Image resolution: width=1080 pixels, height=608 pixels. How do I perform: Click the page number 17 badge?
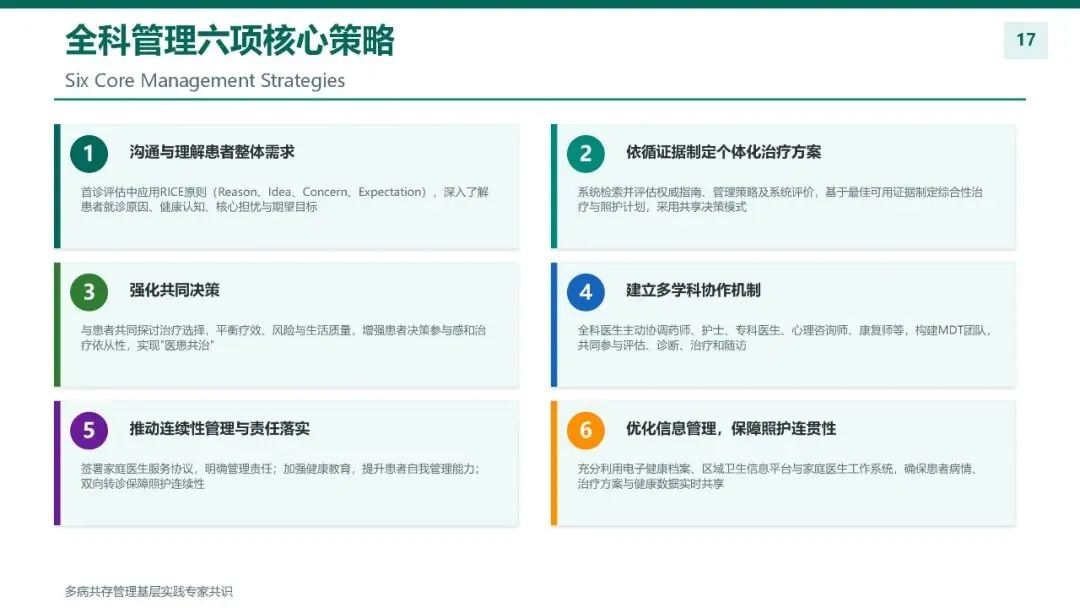pos(1026,40)
